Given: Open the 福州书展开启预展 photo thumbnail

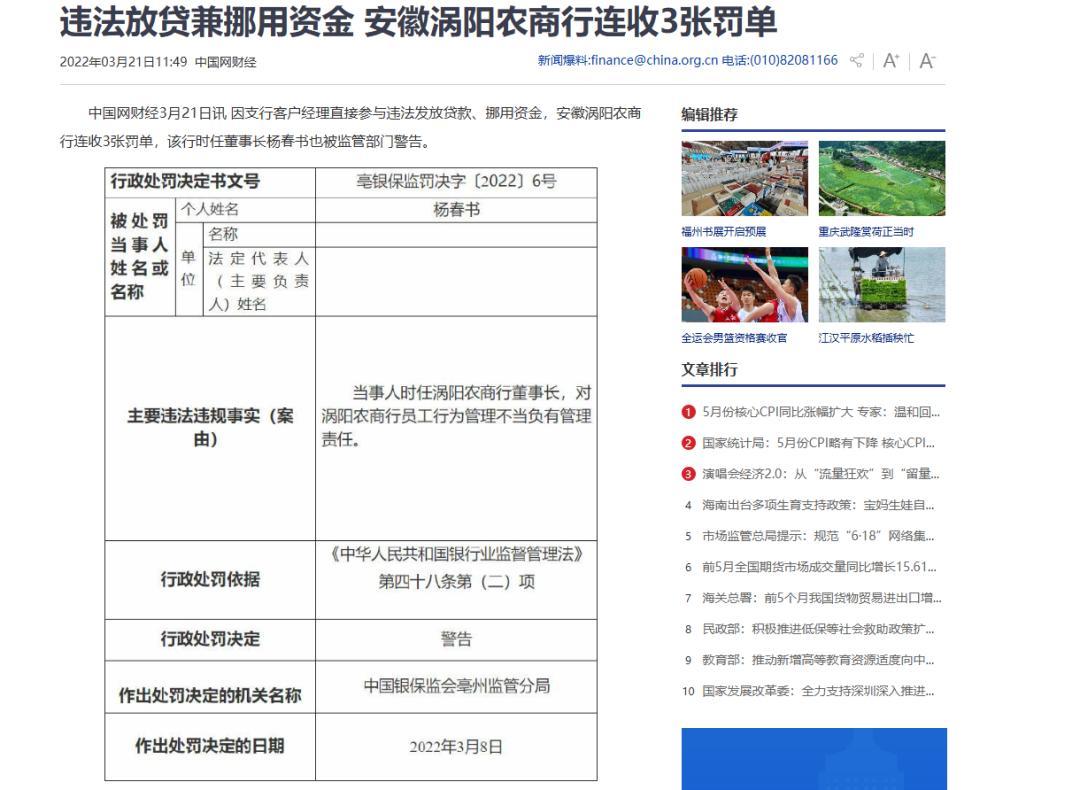Looking at the screenshot, I should coord(745,178).
